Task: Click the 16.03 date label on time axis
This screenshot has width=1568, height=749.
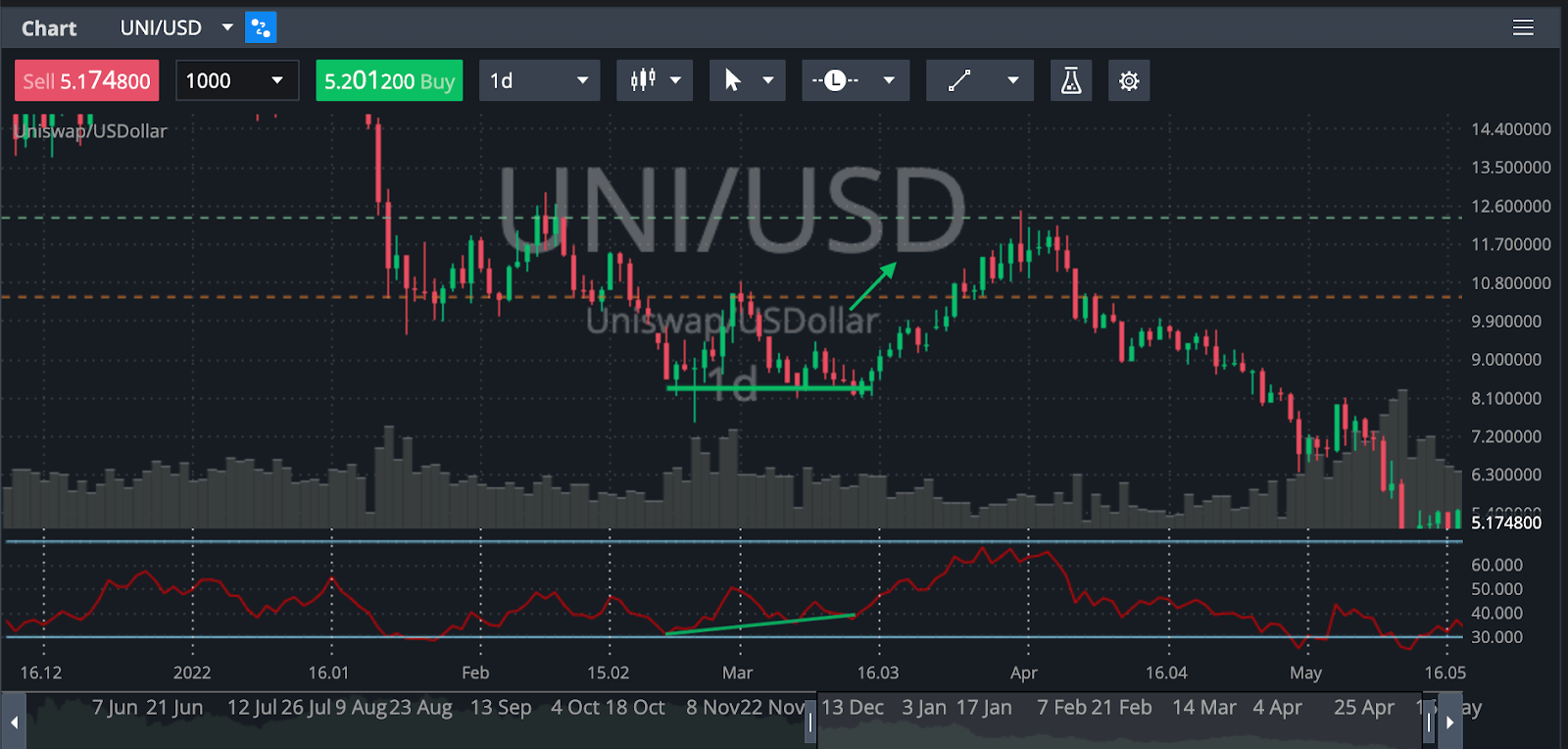Action: coord(877,673)
